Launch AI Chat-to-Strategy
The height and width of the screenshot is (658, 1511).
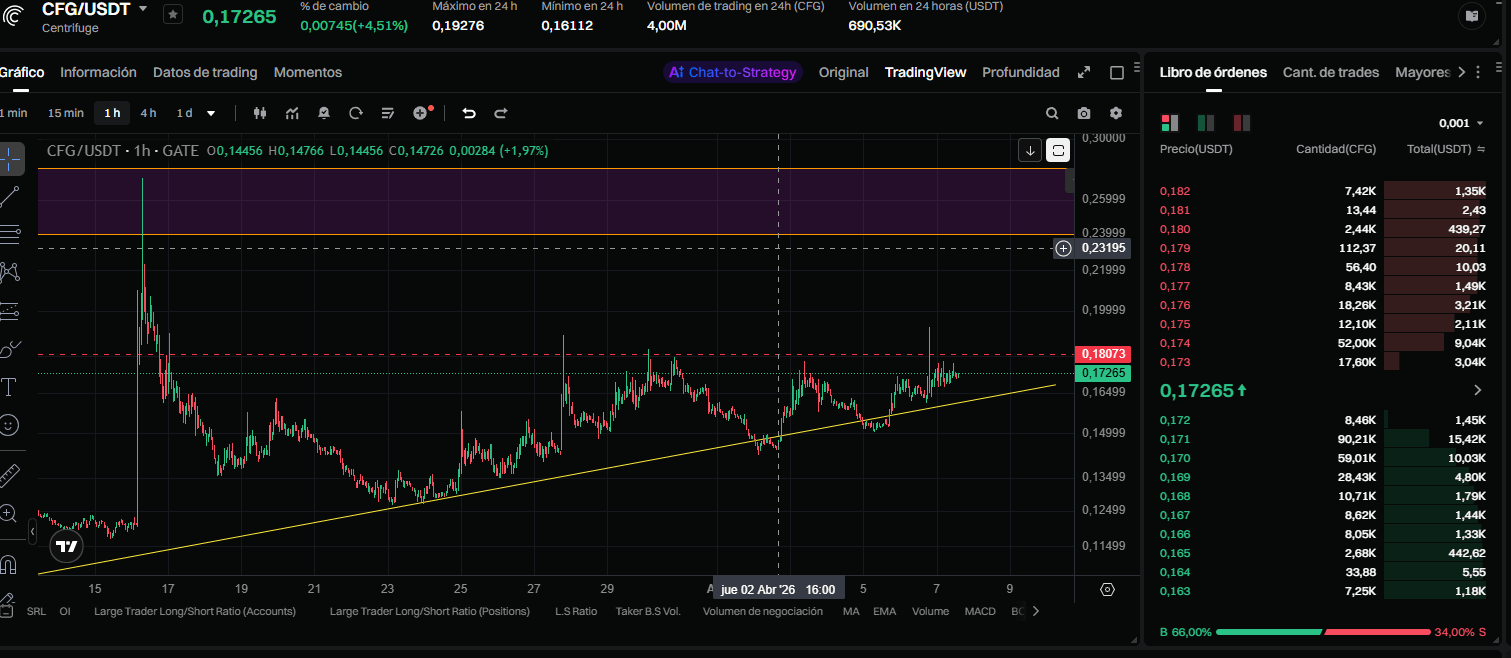(x=733, y=72)
